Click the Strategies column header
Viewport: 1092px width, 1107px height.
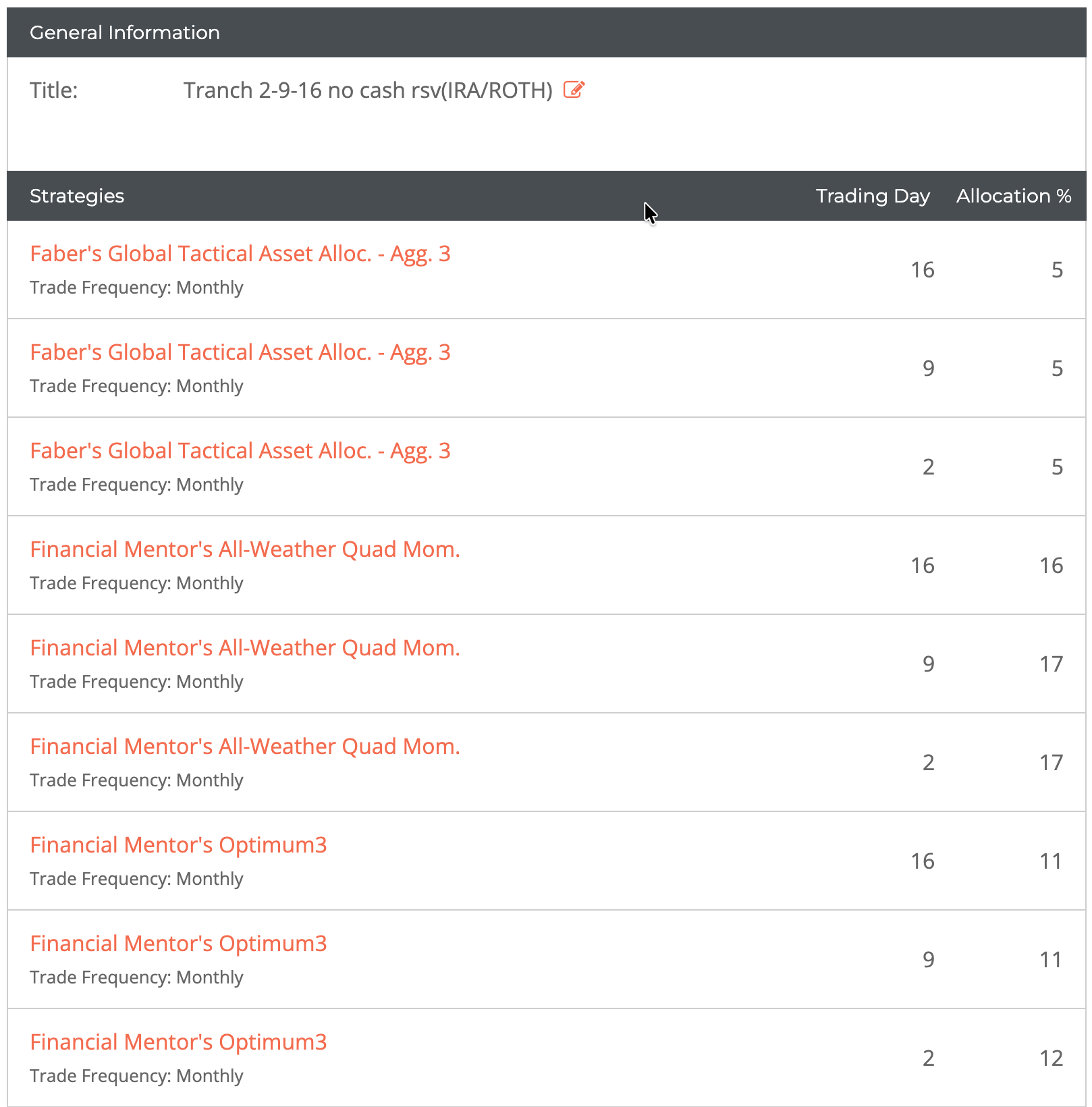tap(77, 196)
